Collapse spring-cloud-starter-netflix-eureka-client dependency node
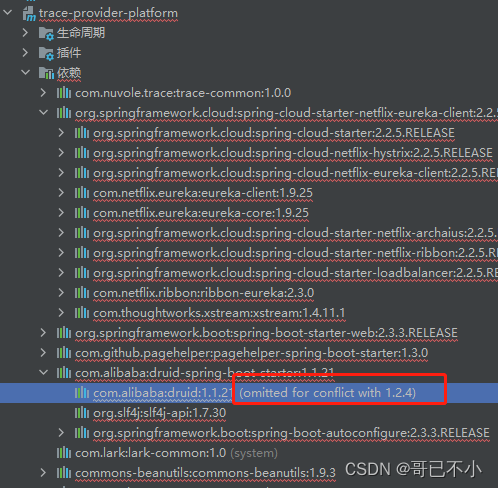Viewport: 498px width, 488px height. pyautogui.click(x=43, y=112)
